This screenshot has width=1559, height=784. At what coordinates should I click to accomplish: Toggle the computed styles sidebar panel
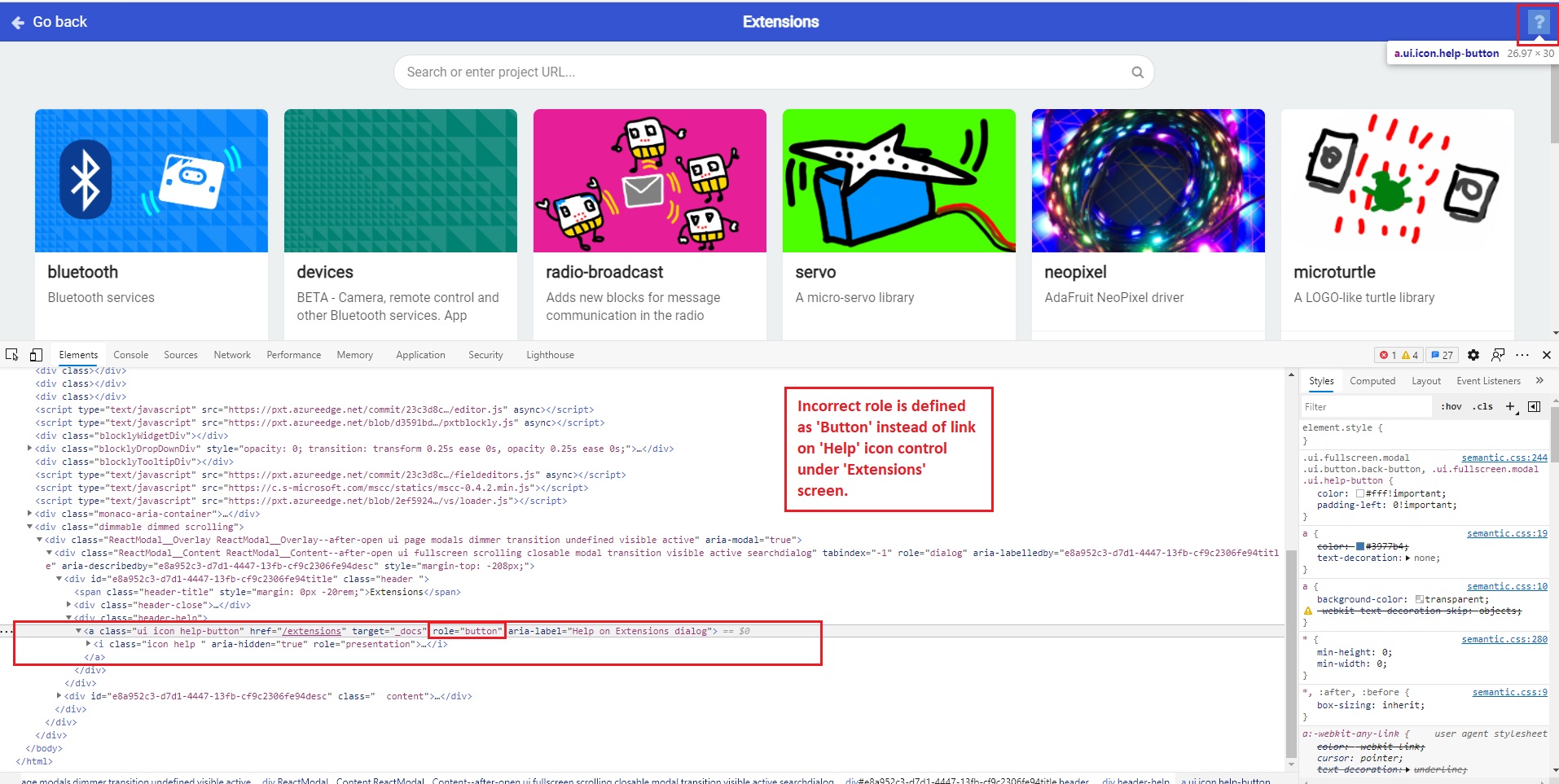click(1372, 380)
